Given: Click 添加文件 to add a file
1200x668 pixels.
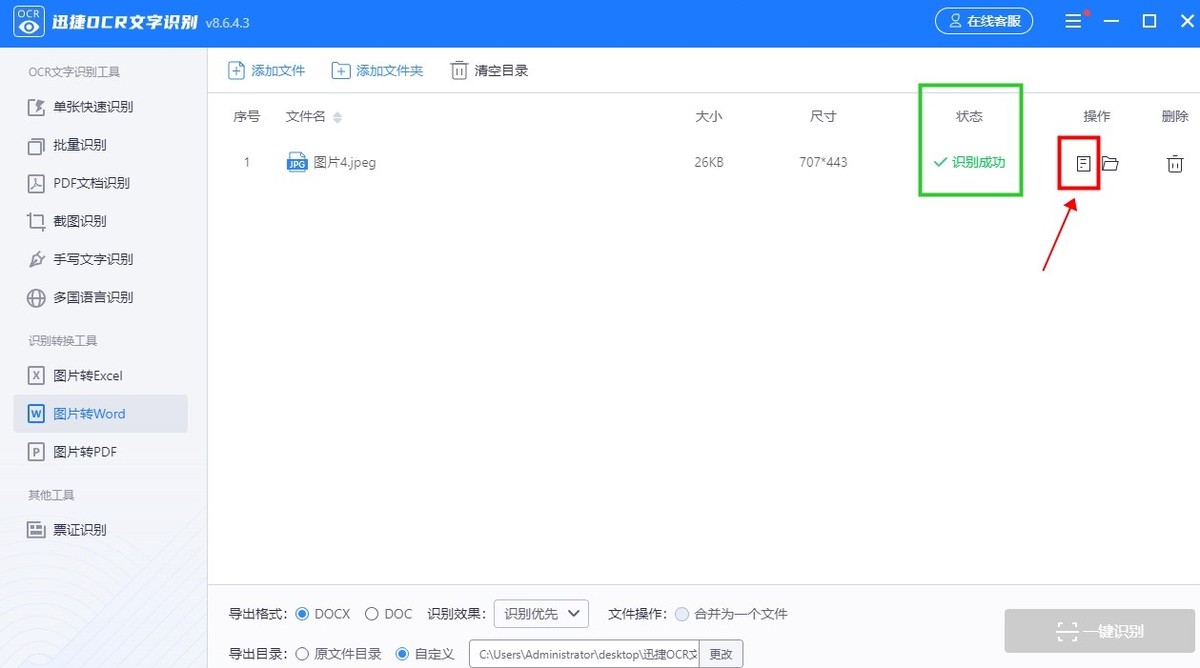Looking at the screenshot, I should pos(267,70).
